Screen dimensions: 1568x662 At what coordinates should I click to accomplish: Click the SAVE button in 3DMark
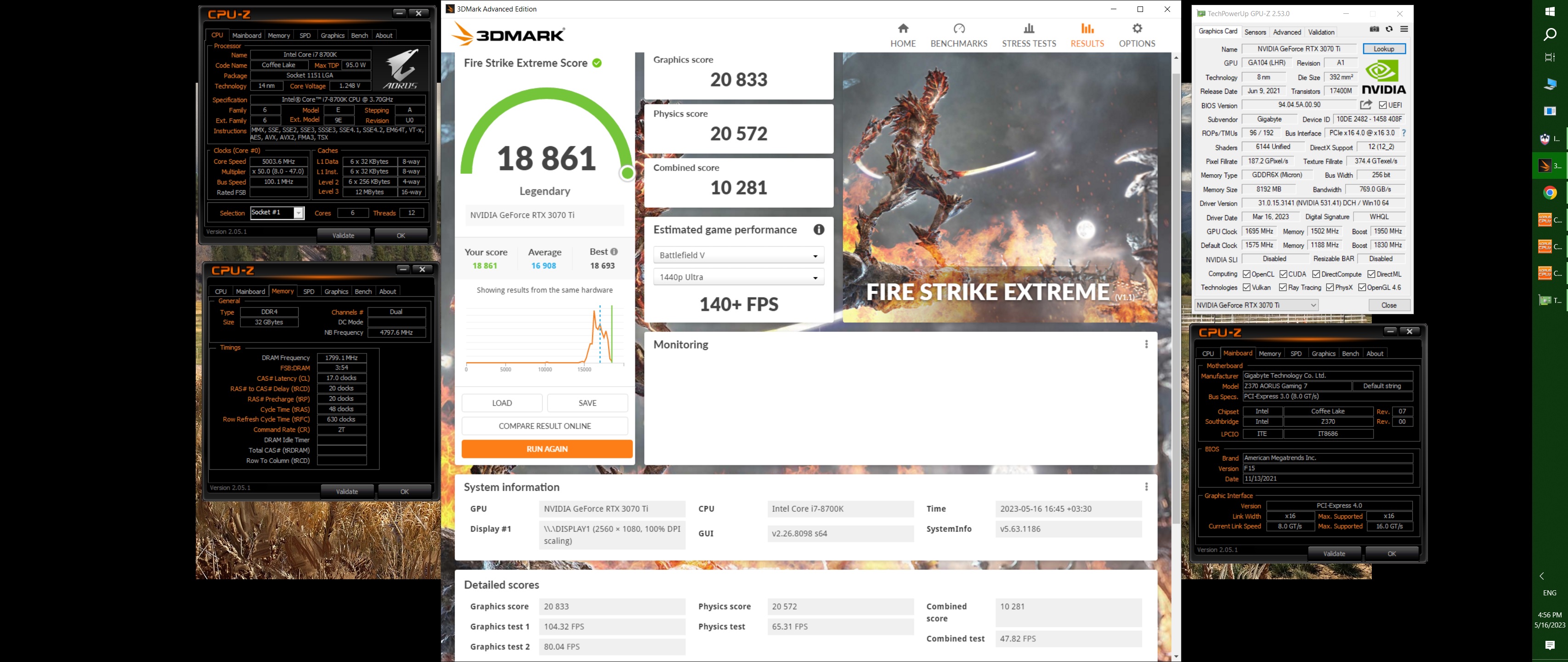(x=588, y=403)
